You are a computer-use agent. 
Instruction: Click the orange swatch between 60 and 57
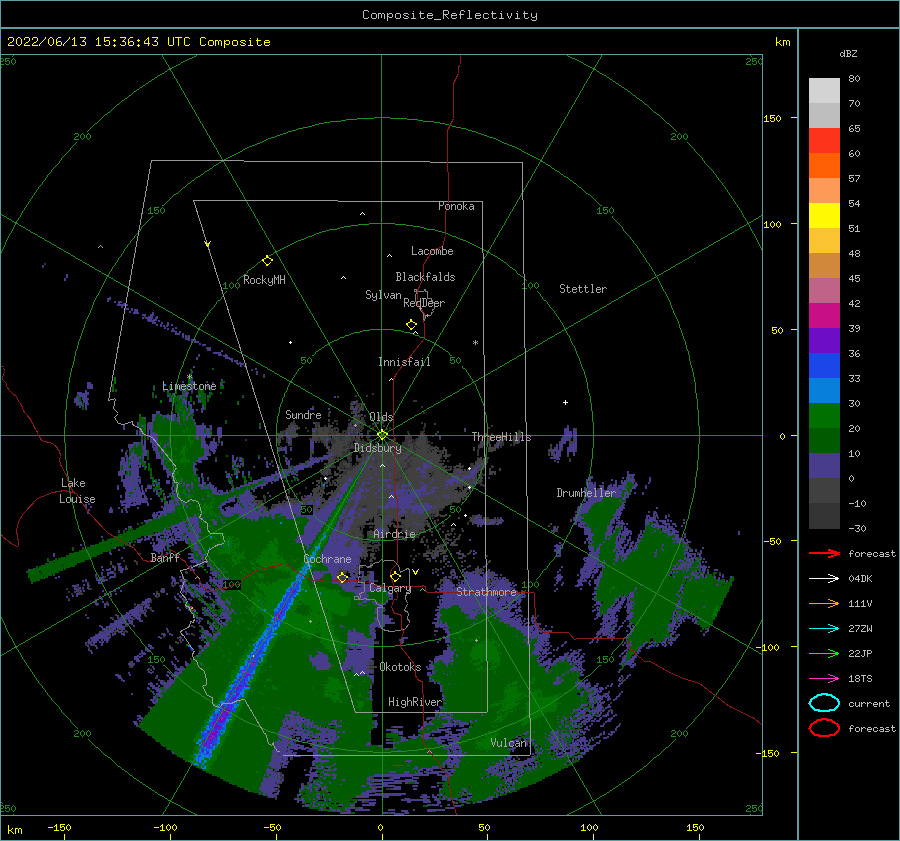click(824, 166)
